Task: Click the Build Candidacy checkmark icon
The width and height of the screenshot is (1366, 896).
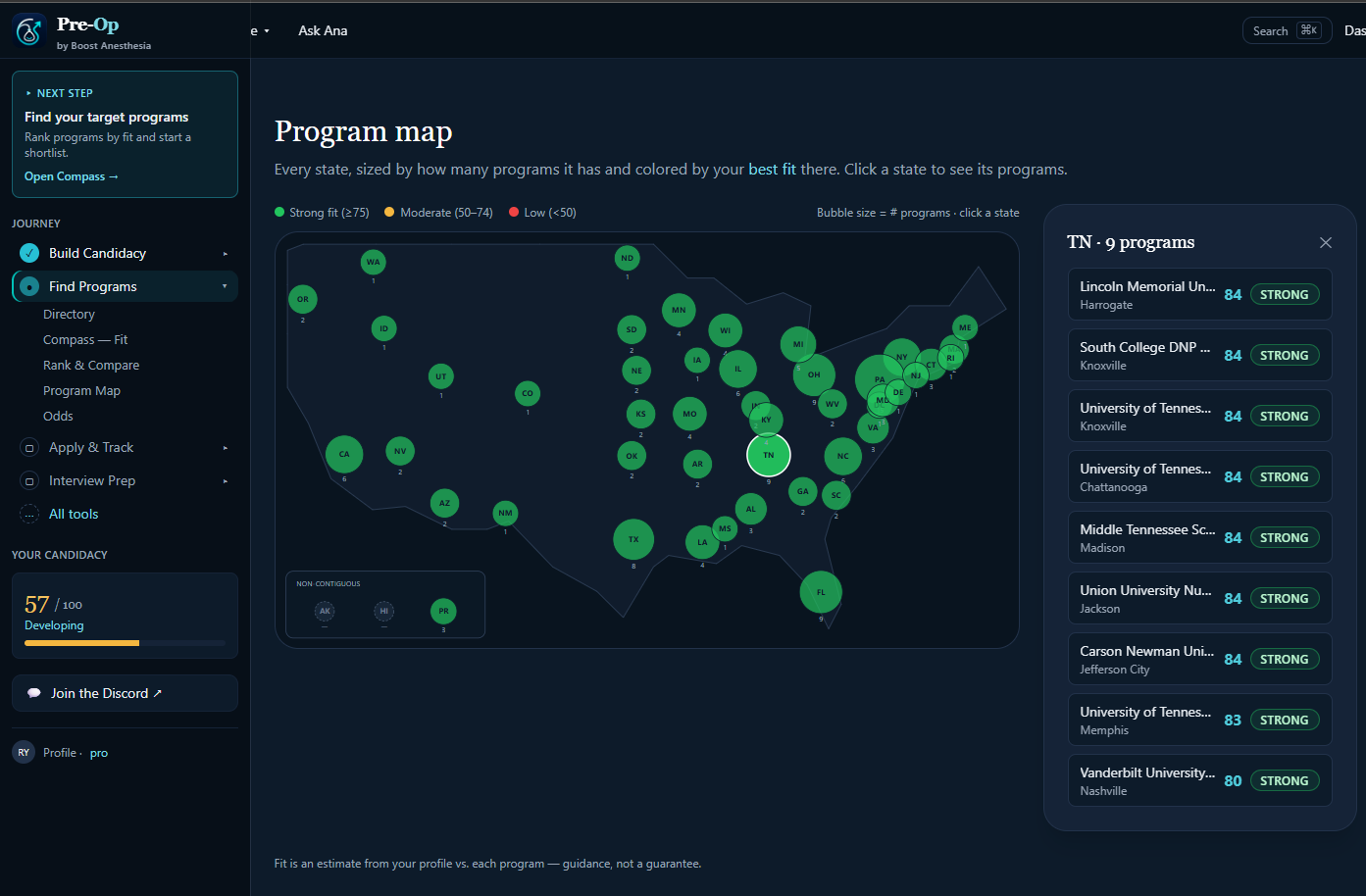Action: pos(29,253)
